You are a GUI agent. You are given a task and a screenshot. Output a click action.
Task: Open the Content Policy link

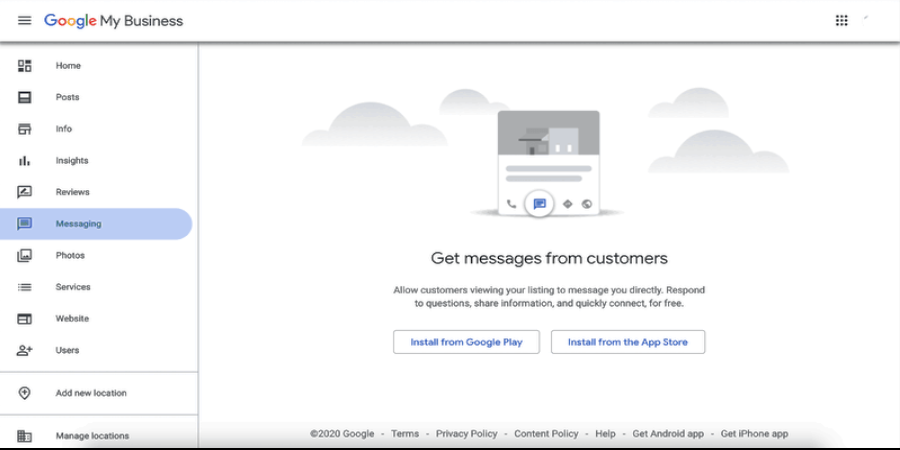pyautogui.click(x=546, y=434)
